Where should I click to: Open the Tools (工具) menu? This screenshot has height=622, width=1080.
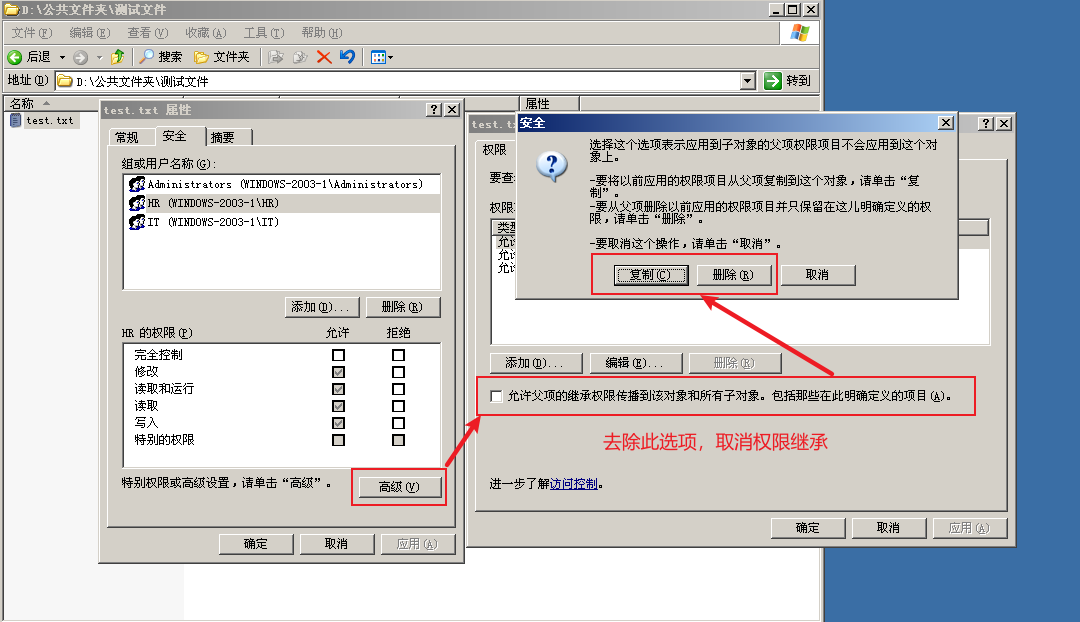262,33
